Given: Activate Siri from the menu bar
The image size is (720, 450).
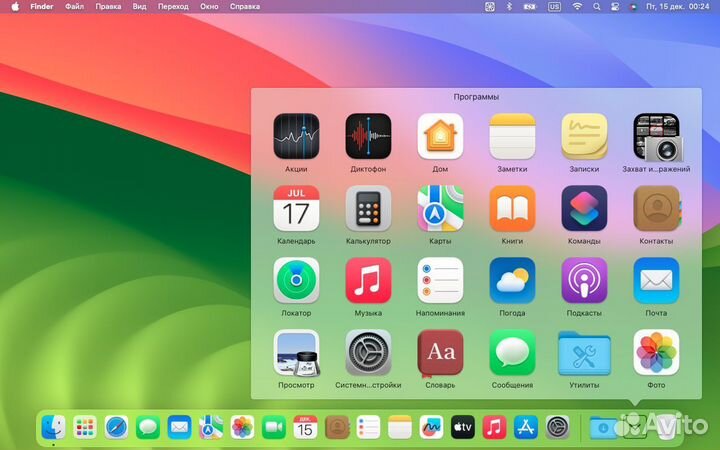Looking at the screenshot, I should click(x=633, y=6).
